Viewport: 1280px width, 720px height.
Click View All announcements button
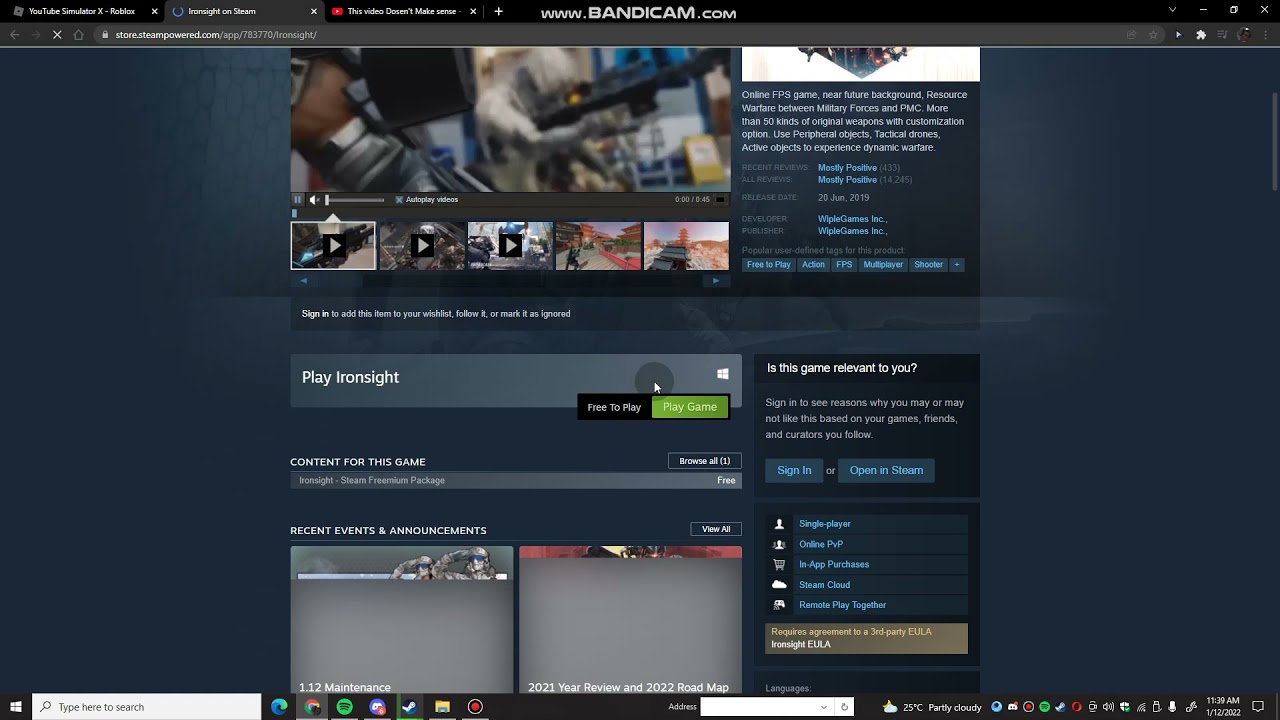[x=716, y=529]
